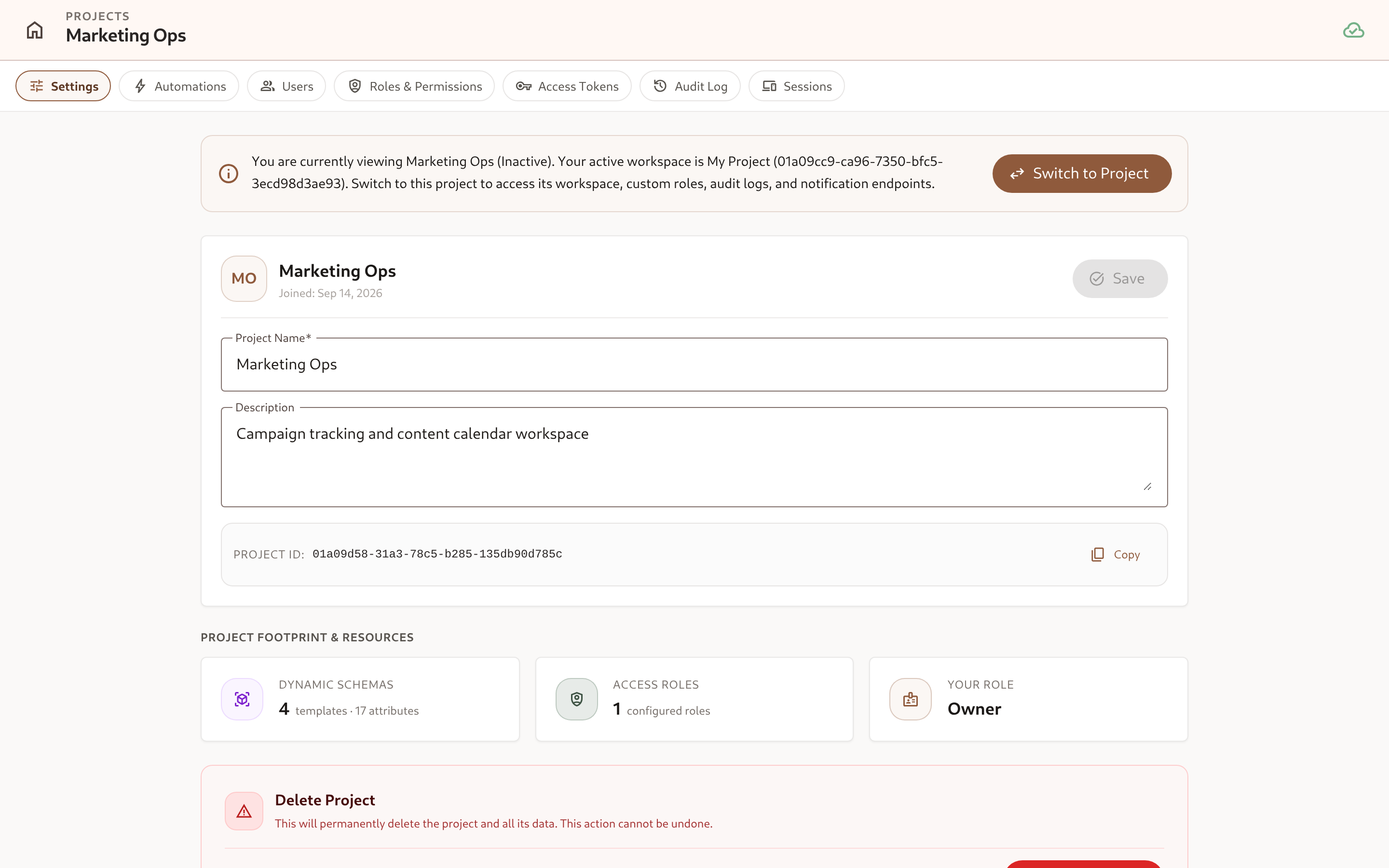
Task: Open the Sessions tab
Action: (x=797, y=86)
